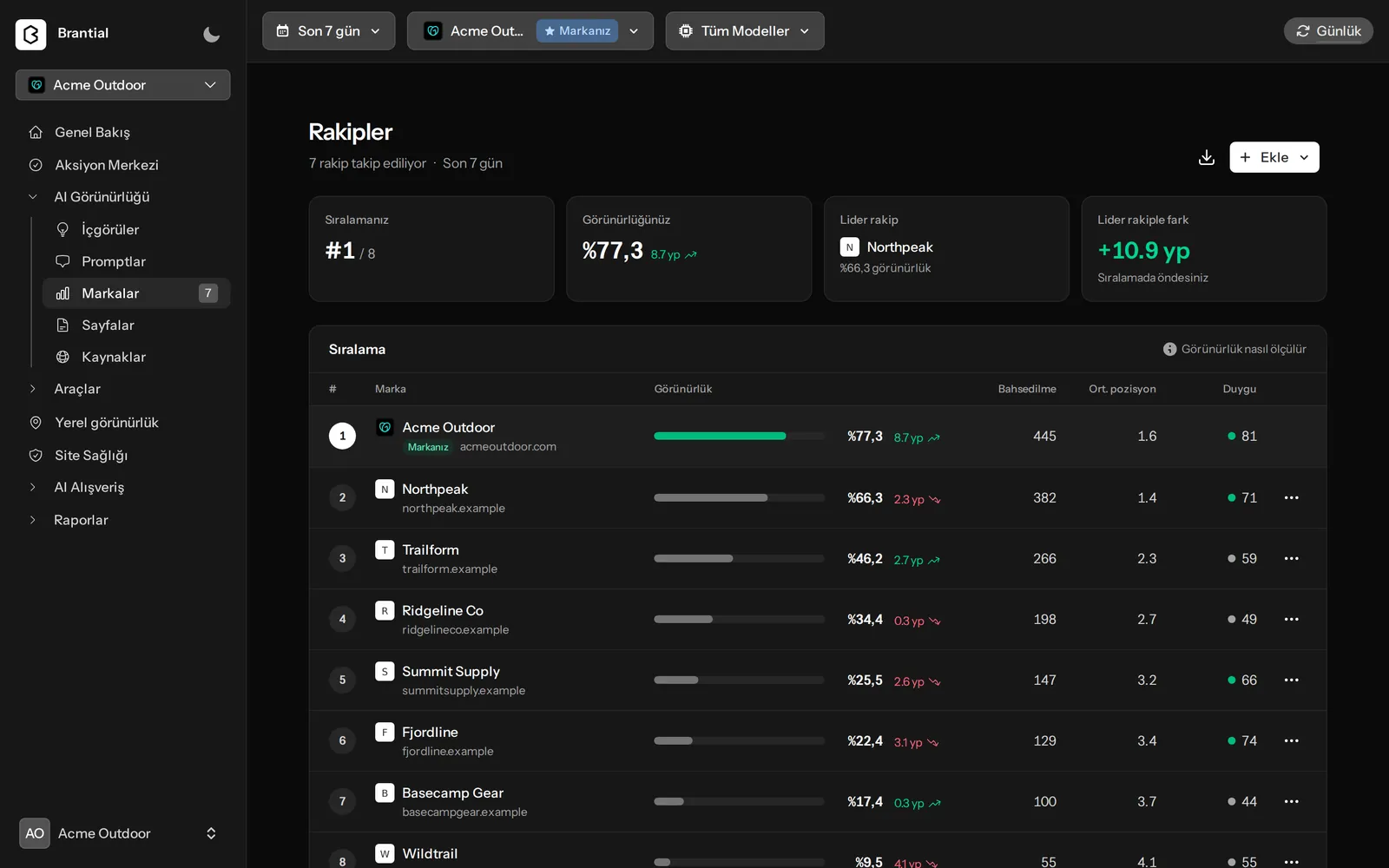Click the Ekle button
Viewport: 1389px width, 868px height.
[1274, 157]
